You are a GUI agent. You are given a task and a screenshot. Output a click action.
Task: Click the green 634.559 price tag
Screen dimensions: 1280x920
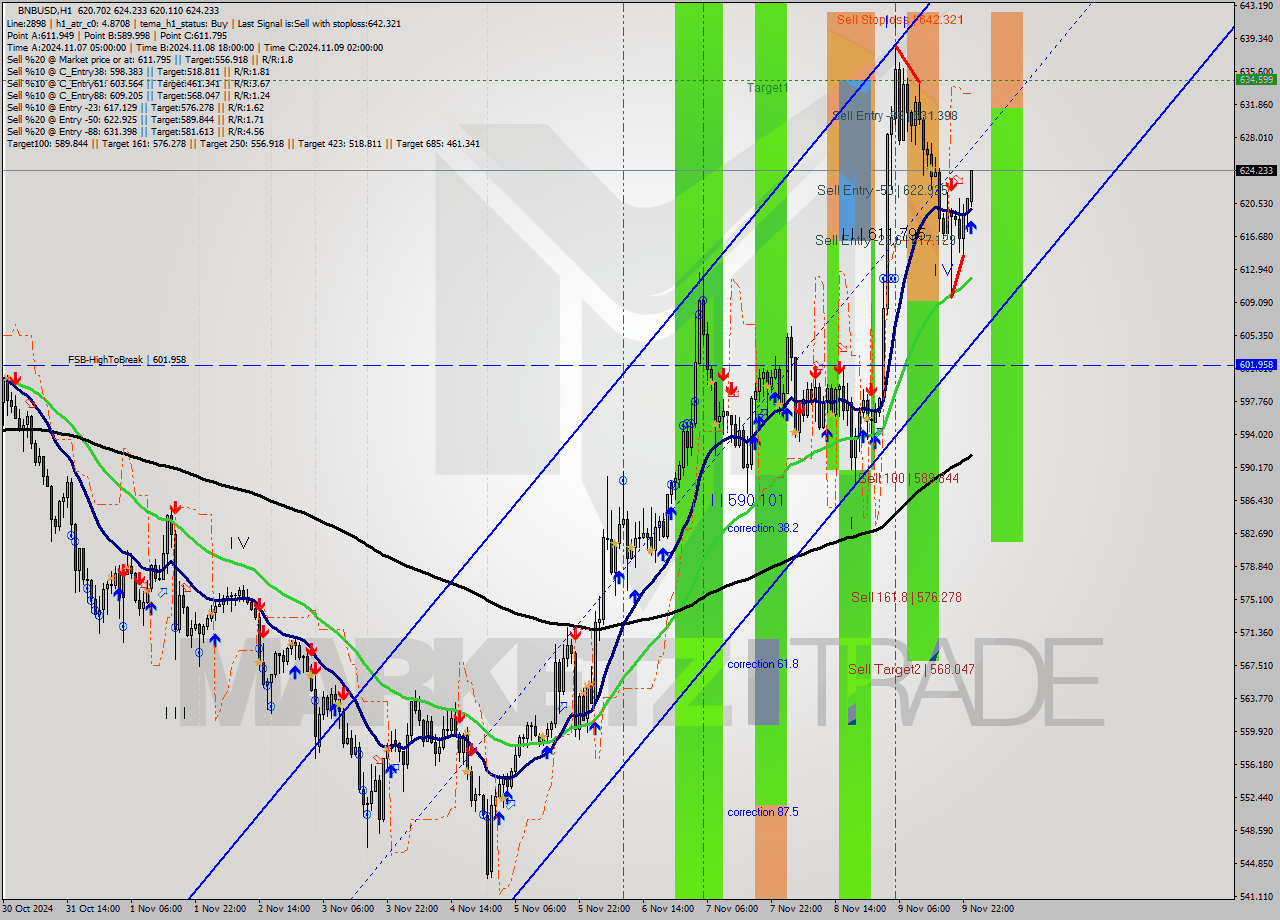click(1255, 79)
